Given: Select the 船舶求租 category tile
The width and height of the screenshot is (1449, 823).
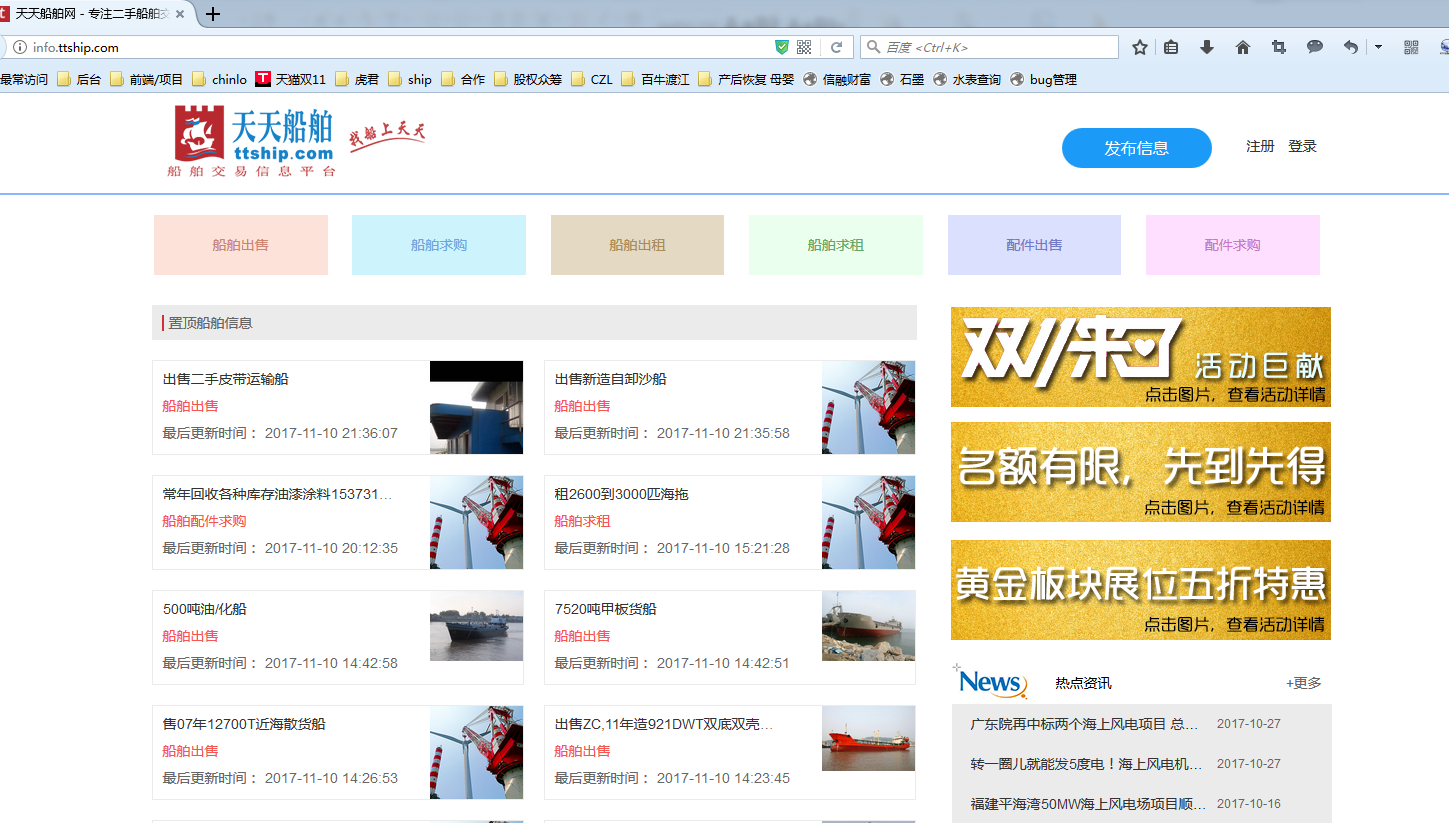Looking at the screenshot, I should pyautogui.click(x=836, y=245).
